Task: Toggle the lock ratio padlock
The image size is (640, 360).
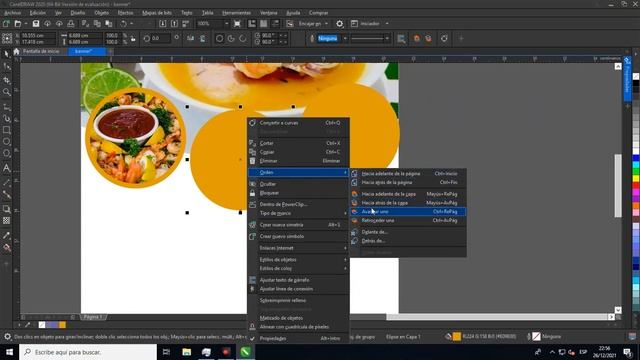Action: point(133,39)
